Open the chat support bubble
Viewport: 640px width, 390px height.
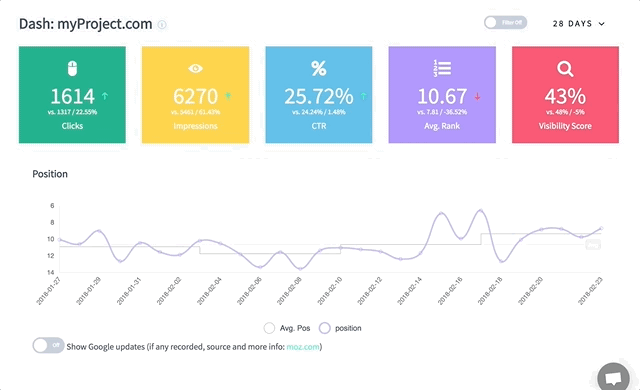[613, 378]
